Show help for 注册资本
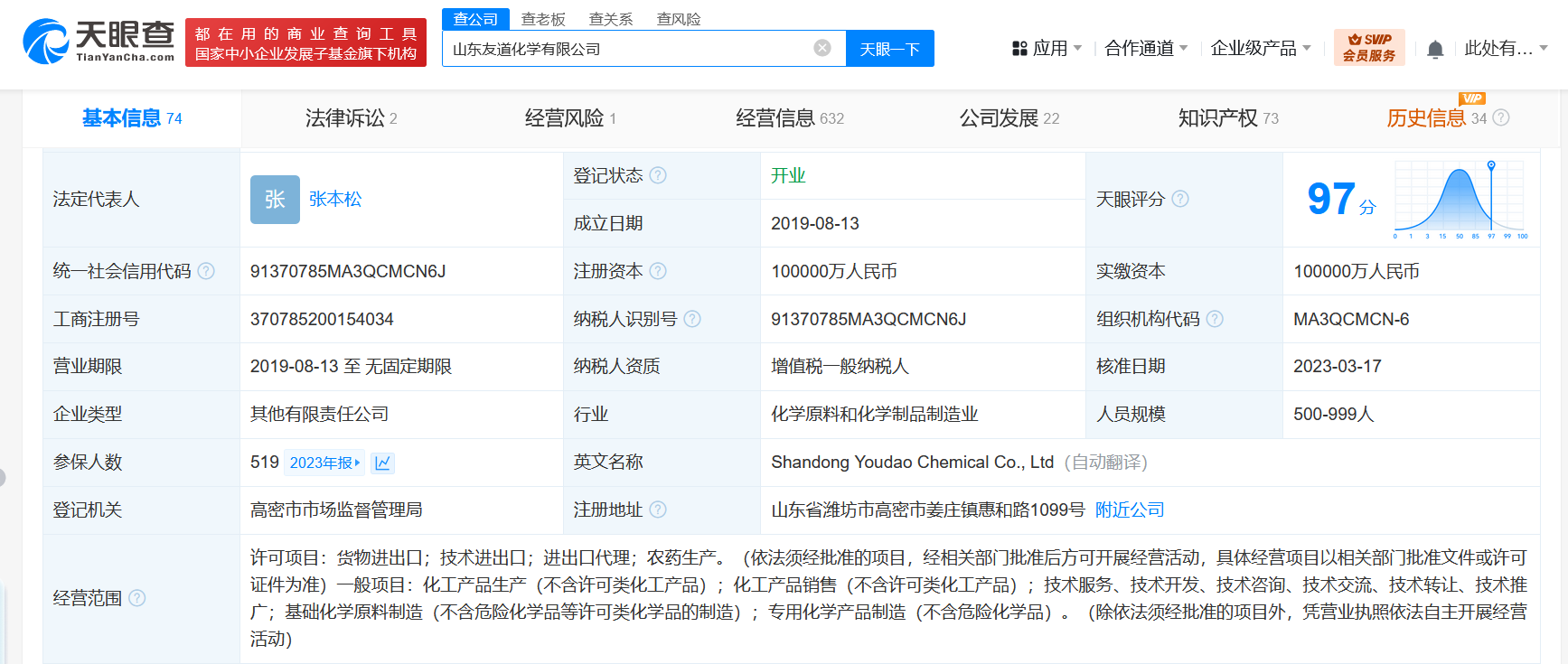 pyautogui.click(x=658, y=271)
